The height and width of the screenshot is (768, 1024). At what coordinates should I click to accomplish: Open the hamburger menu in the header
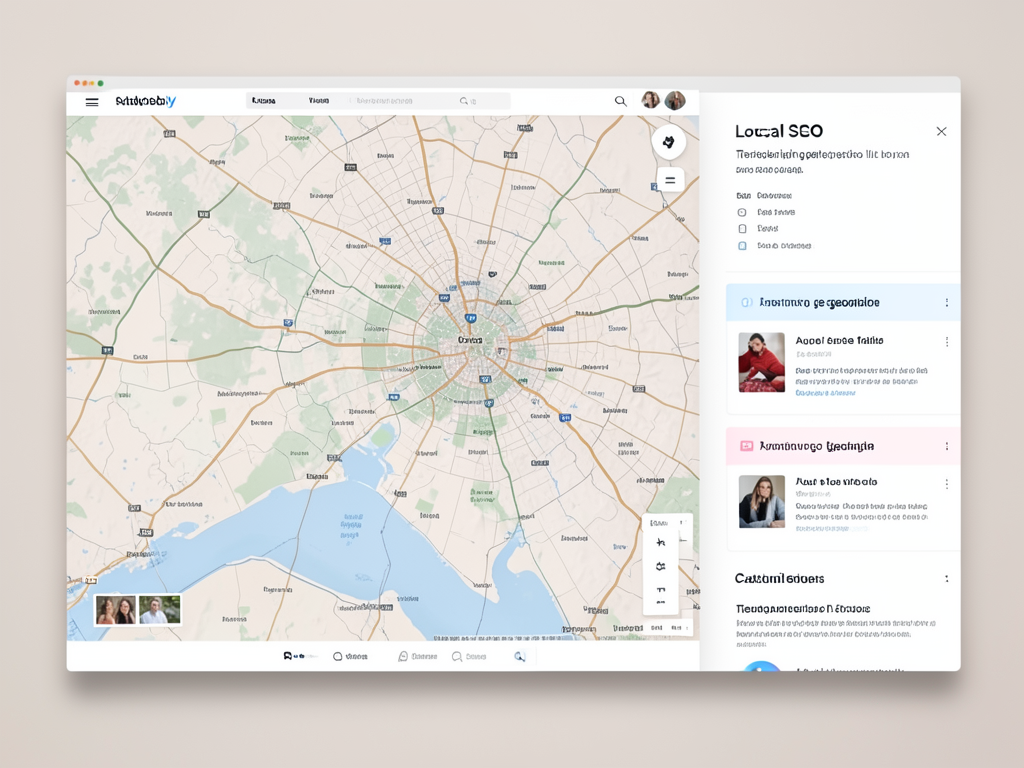[92, 102]
